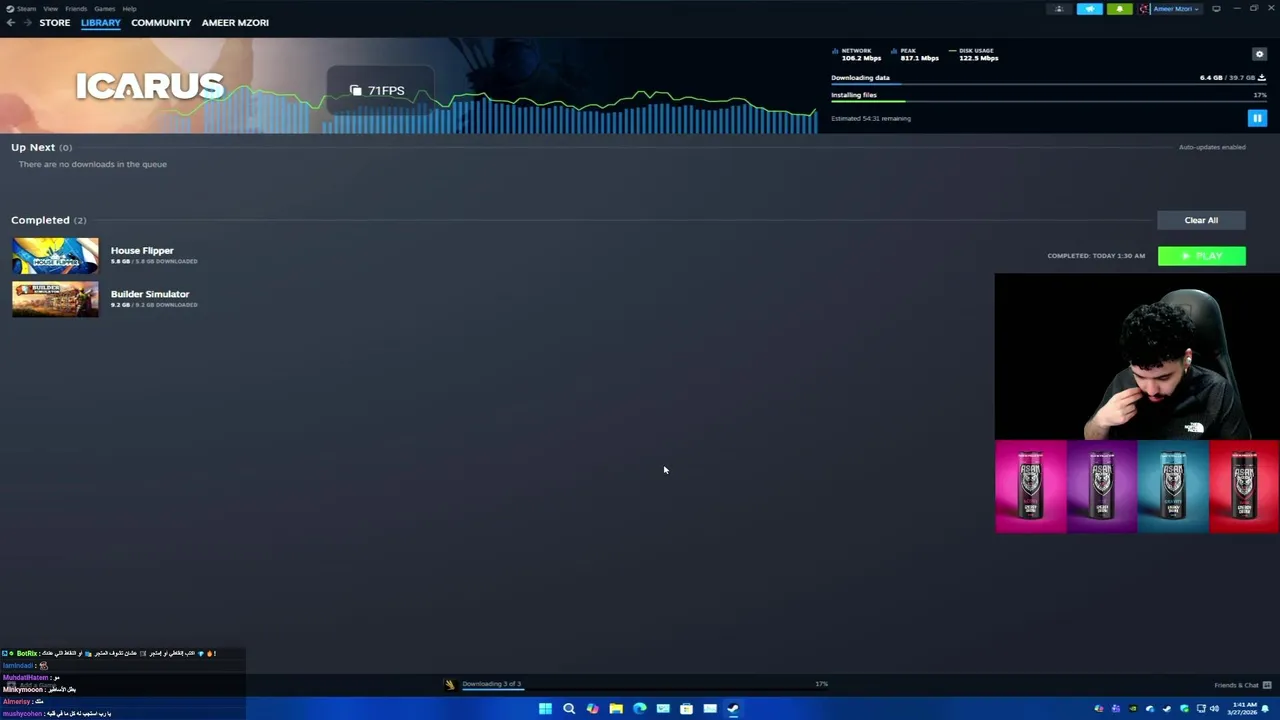Open the Builder Simulator thumbnail
The width and height of the screenshot is (1280, 720).
pos(55,299)
